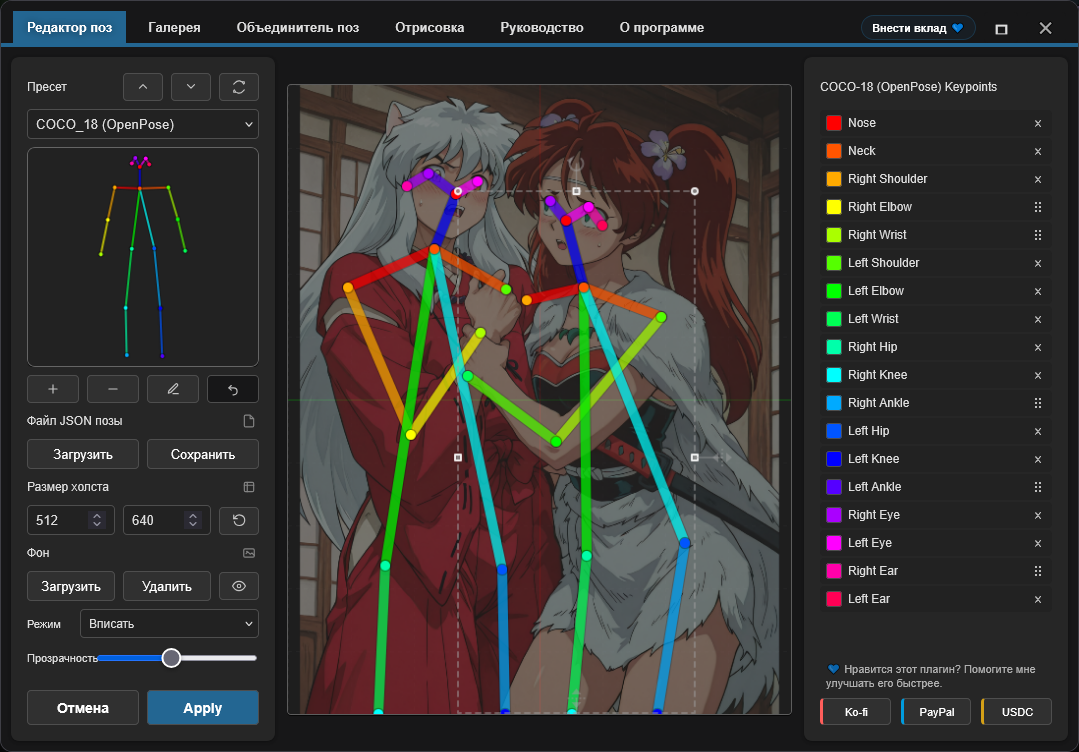Click the background image icon
The height and width of the screenshot is (752, 1079).
pyautogui.click(x=249, y=553)
